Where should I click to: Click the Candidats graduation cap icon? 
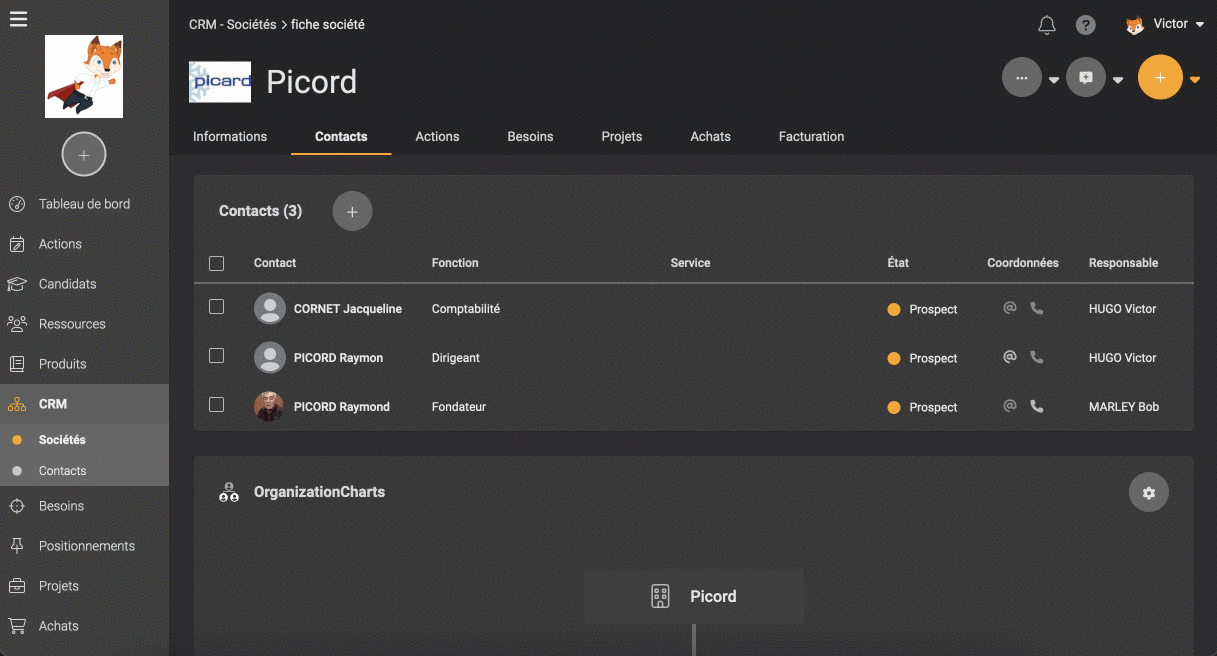point(17,284)
